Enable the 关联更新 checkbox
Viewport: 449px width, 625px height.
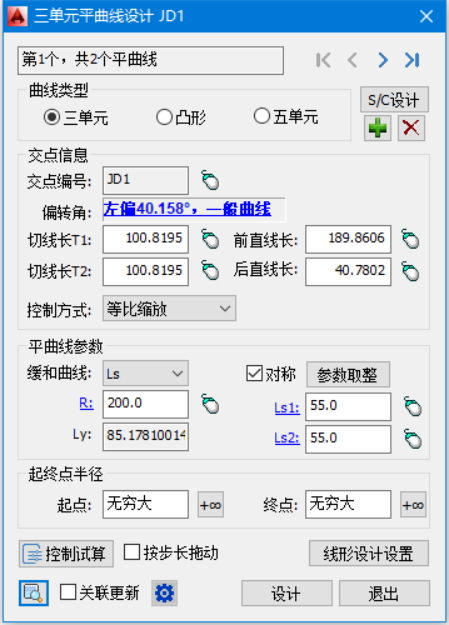[x=68, y=592]
